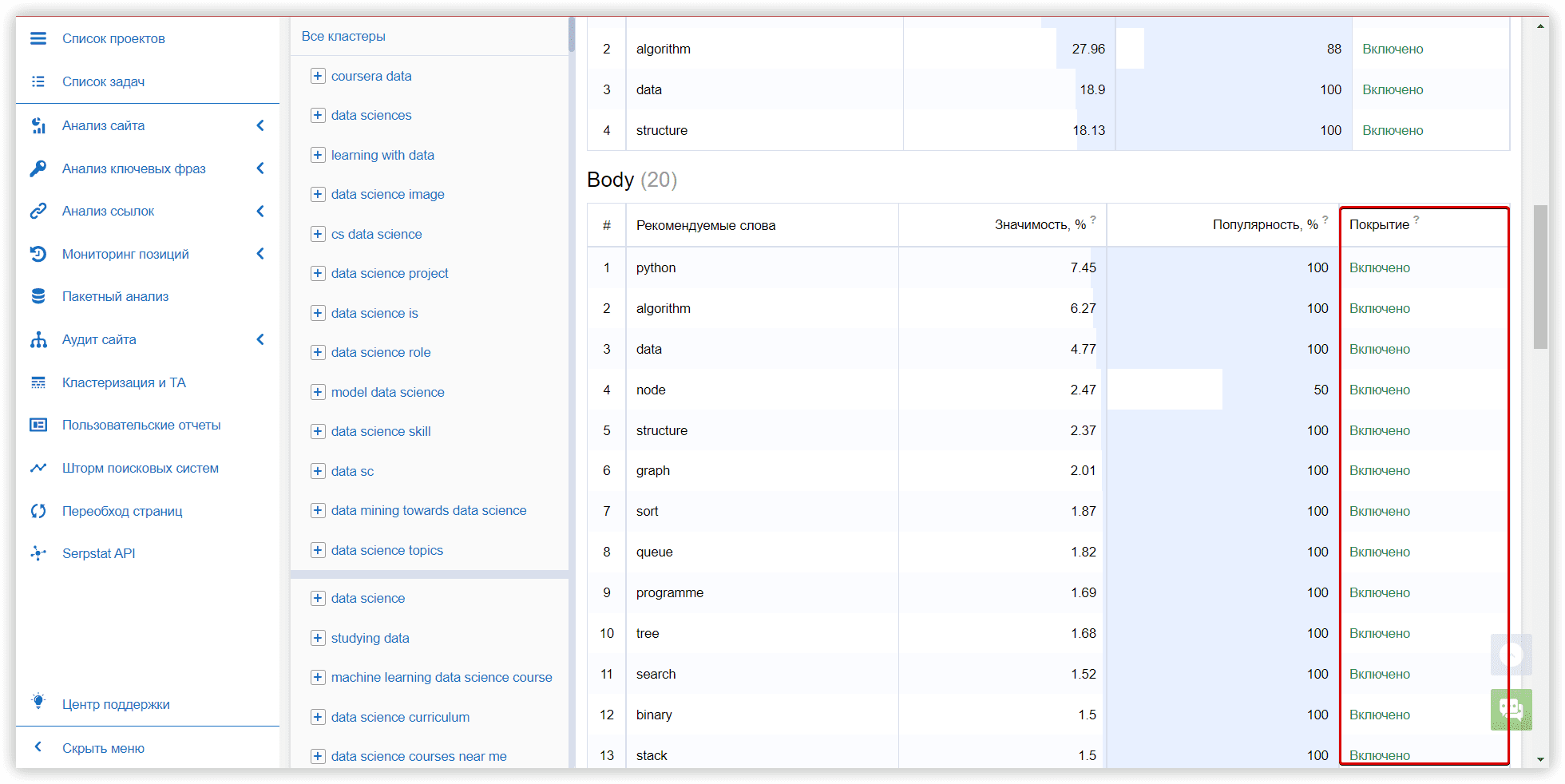Viewport: 1565px width, 784px height.
Task: Open Шторм поисковых систем menu item
Action: tap(140, 468)
